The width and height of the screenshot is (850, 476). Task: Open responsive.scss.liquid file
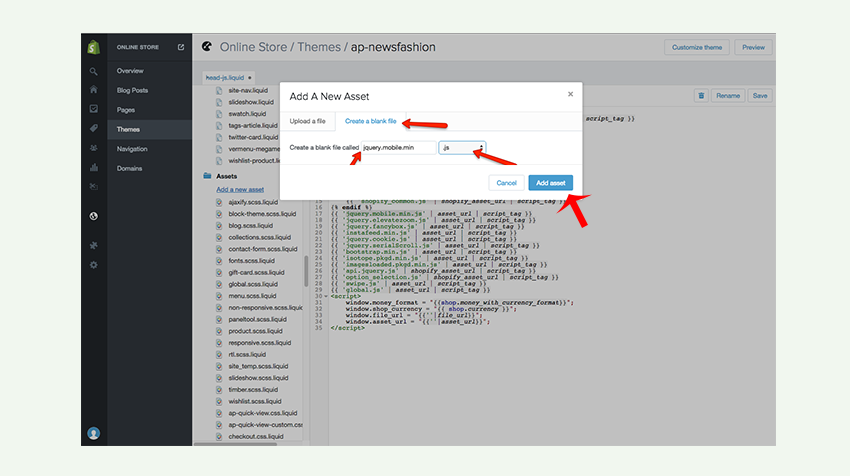tap(260, 343)
